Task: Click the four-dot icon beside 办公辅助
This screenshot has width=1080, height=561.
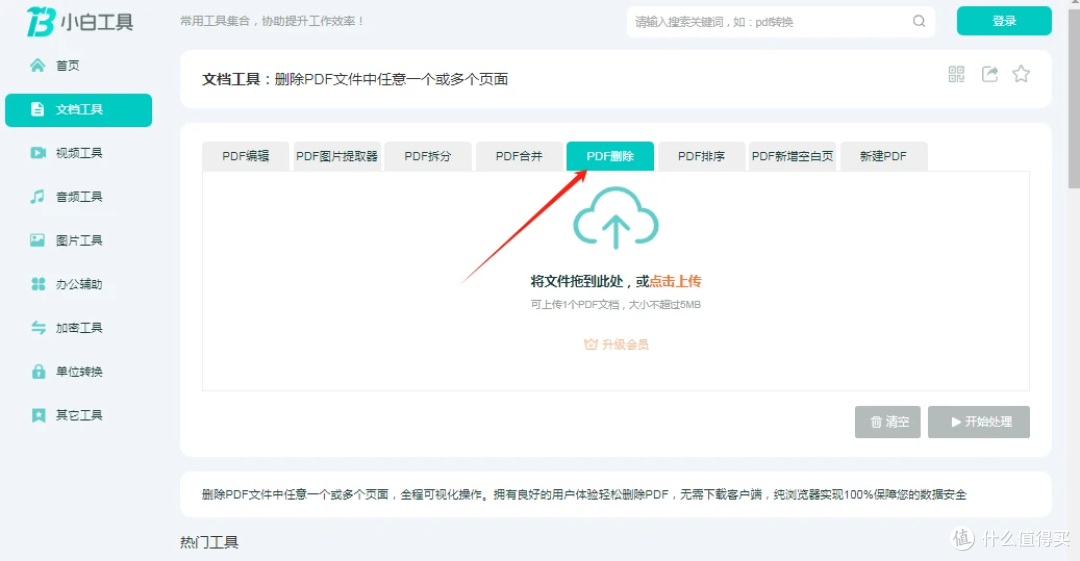Action: click(x=38, y=284)
